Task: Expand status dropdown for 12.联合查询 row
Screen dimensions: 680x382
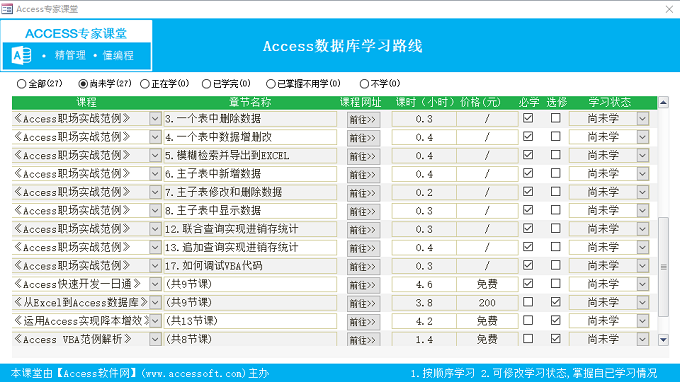Action: point(643,229)
